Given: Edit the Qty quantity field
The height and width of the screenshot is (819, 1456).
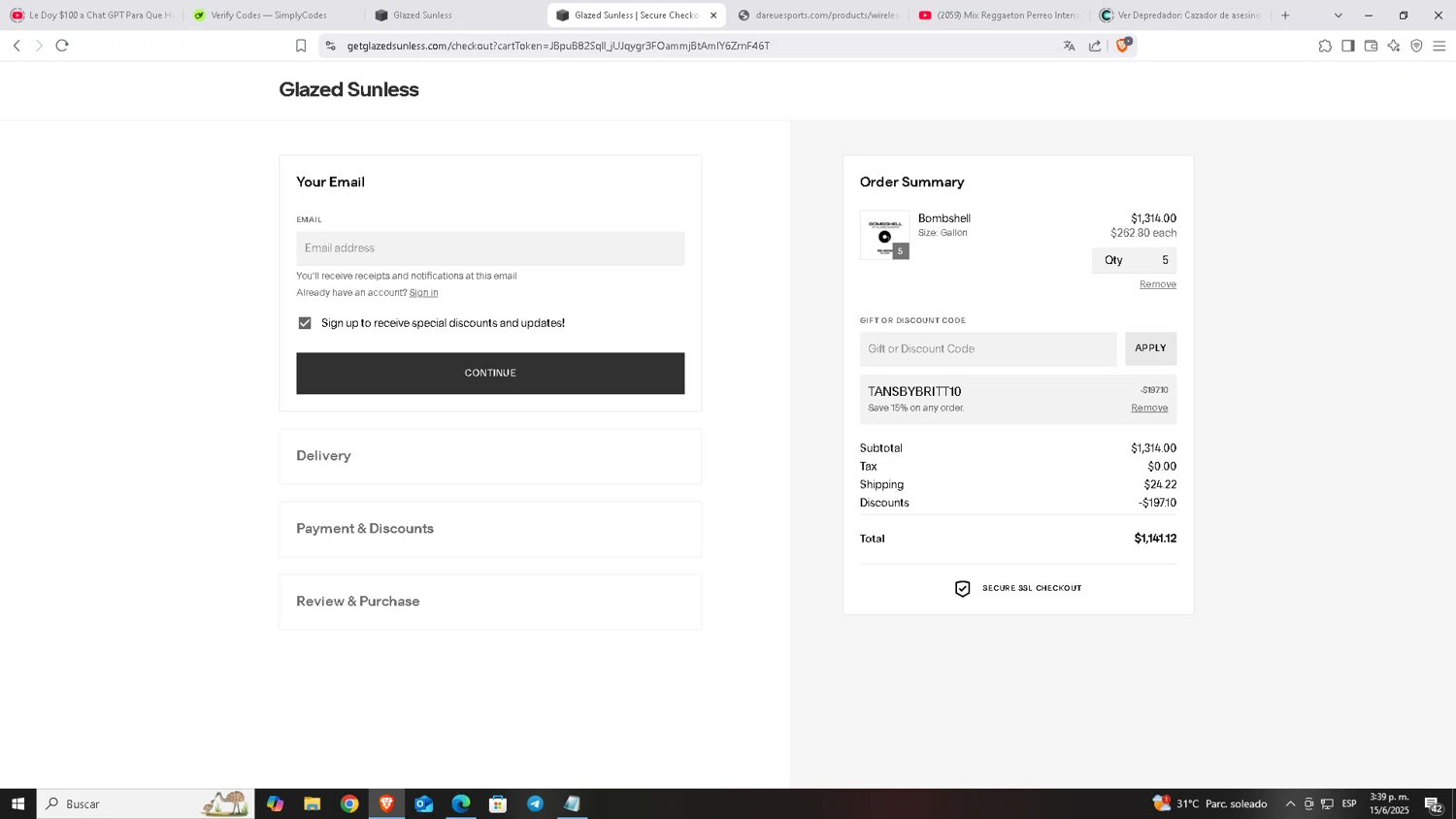Looking at the screenshot, I should click(1134, 260).
